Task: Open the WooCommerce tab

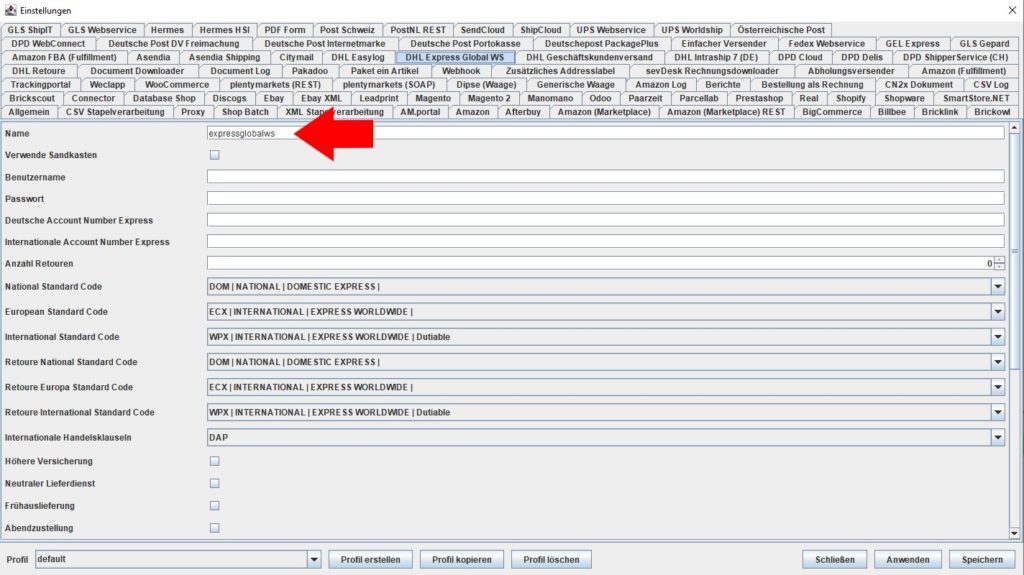Action: coord(177,85)
